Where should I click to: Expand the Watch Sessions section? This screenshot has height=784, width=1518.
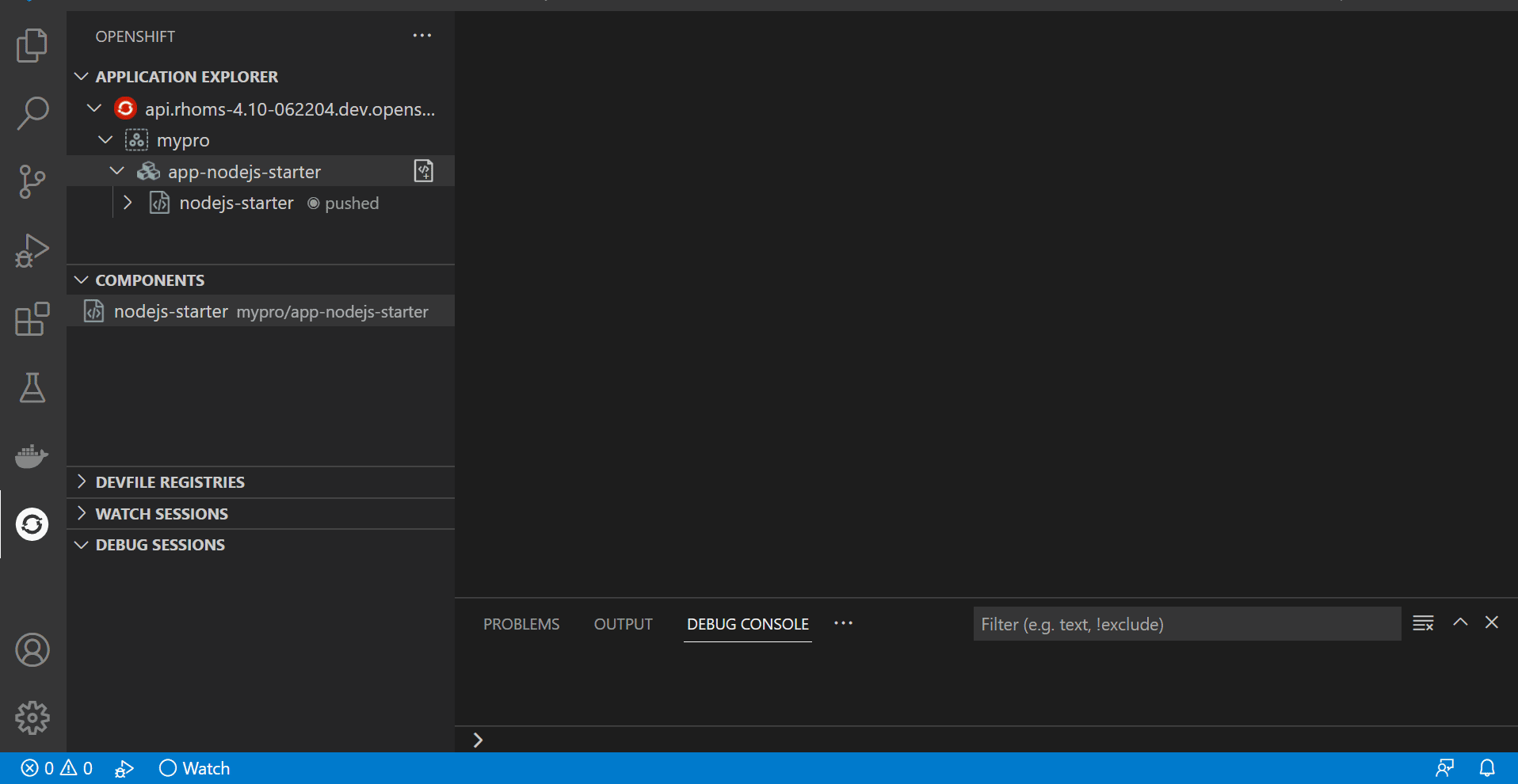coord(81,513)
